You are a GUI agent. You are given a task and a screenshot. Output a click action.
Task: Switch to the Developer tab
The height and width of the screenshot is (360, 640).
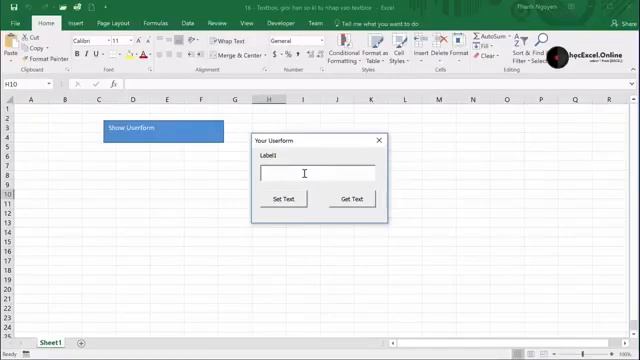coord(281,24)
